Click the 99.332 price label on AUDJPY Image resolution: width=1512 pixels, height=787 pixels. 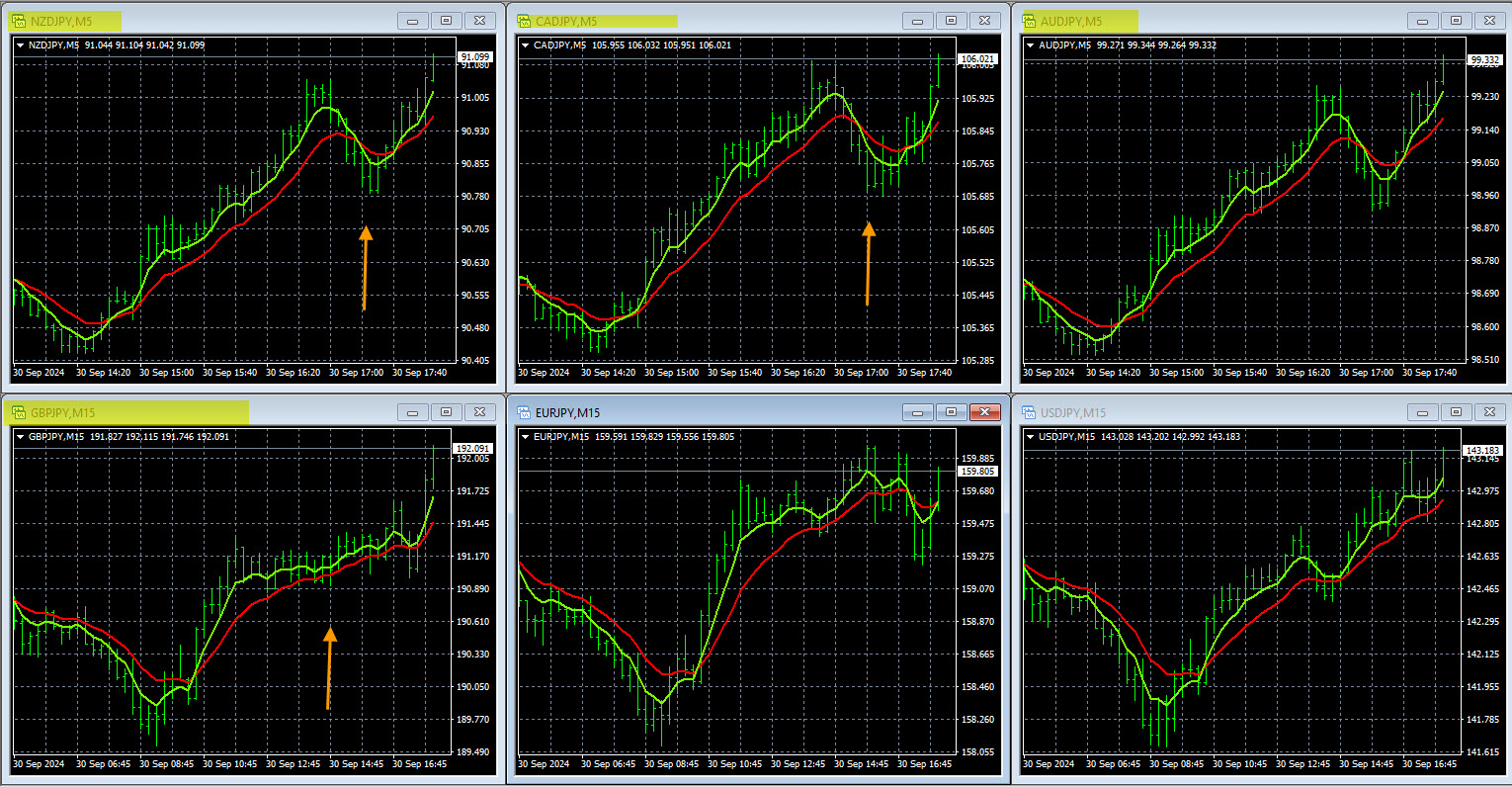(x=1484, y=60)
